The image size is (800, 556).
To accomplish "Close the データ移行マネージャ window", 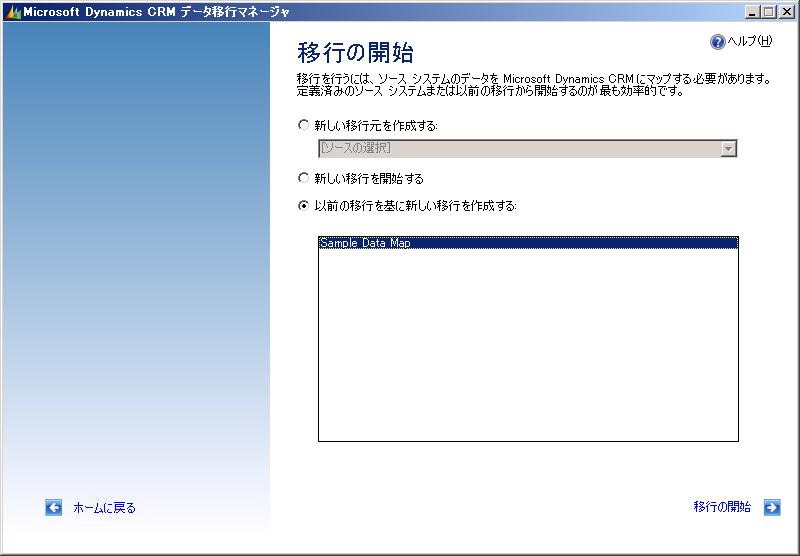I will pyautogui.click(x=787, y=12).
